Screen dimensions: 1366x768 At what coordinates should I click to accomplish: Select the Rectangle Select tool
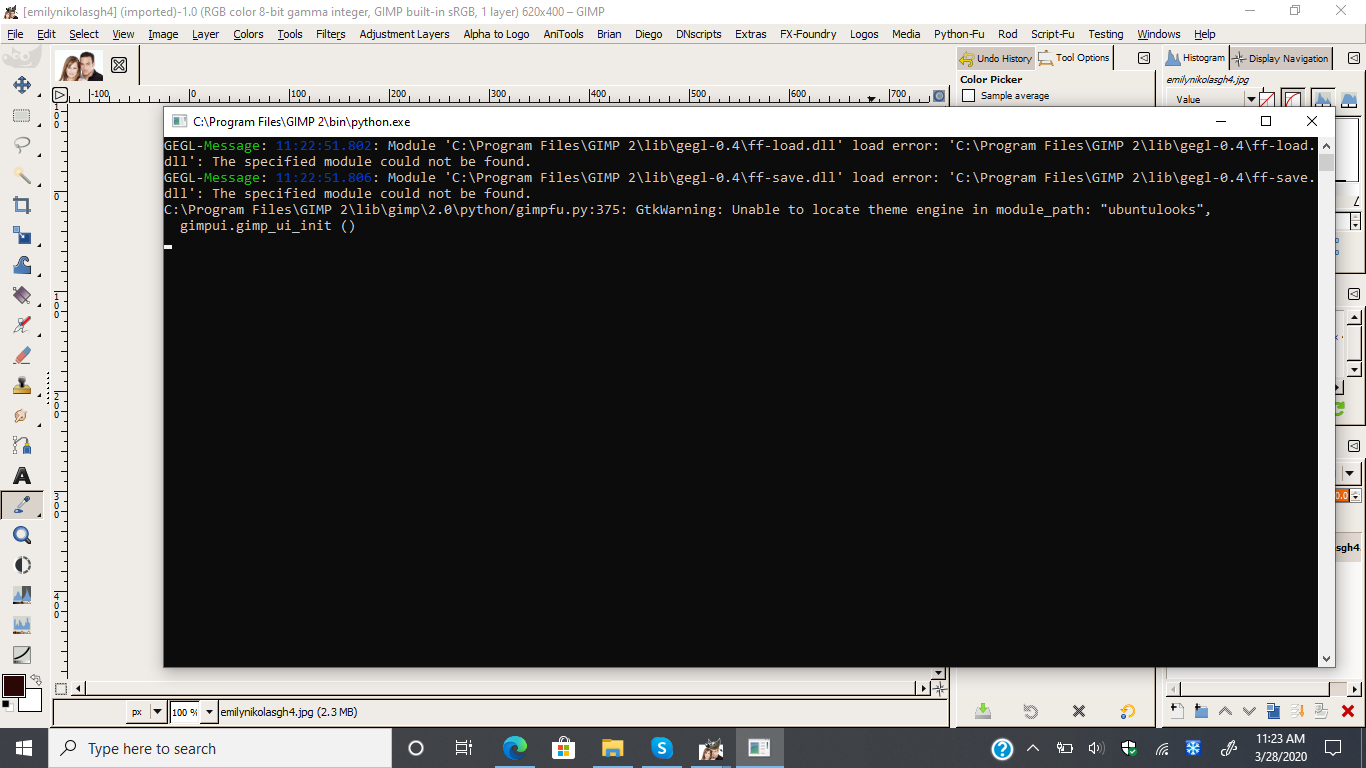21,116
